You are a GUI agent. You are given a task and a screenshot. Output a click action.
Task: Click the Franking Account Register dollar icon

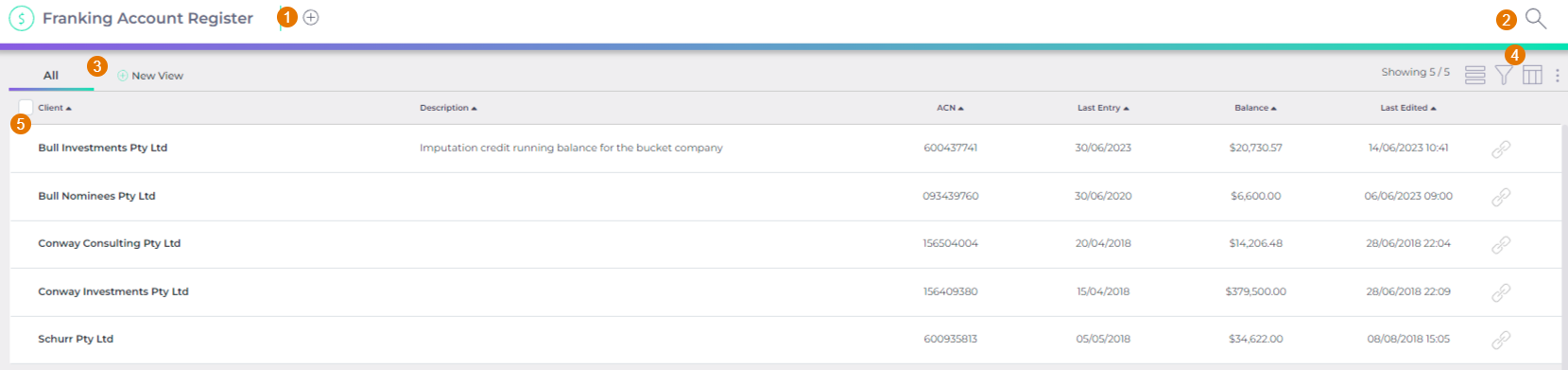(22, 18)
